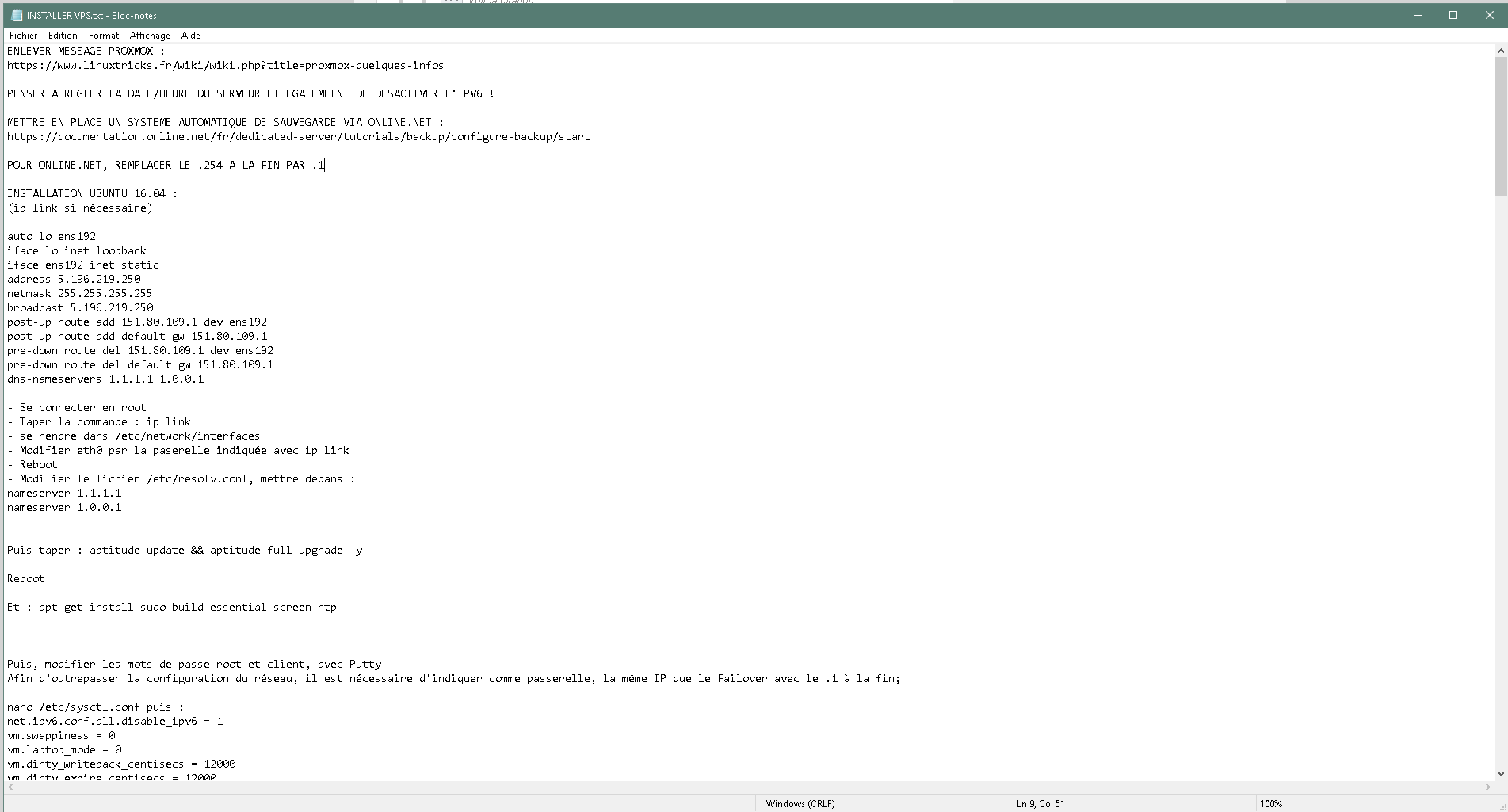Click the 'INSTALLATION UBUNTU 16.04 :' line
The height and width of the screenshot is (812, 1508).
(x=92, y=194)
